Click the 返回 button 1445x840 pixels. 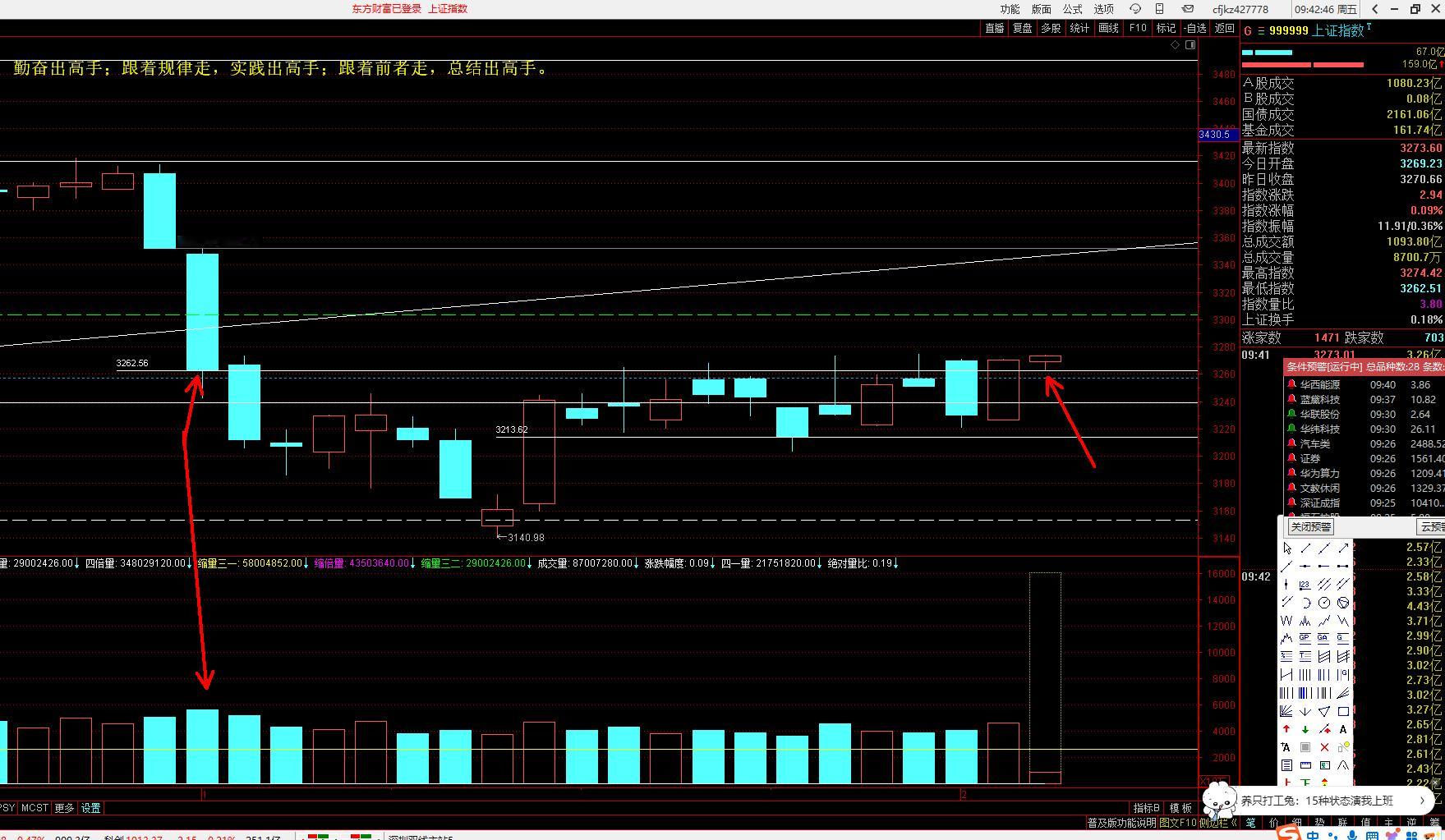(x=1225, y=28)
